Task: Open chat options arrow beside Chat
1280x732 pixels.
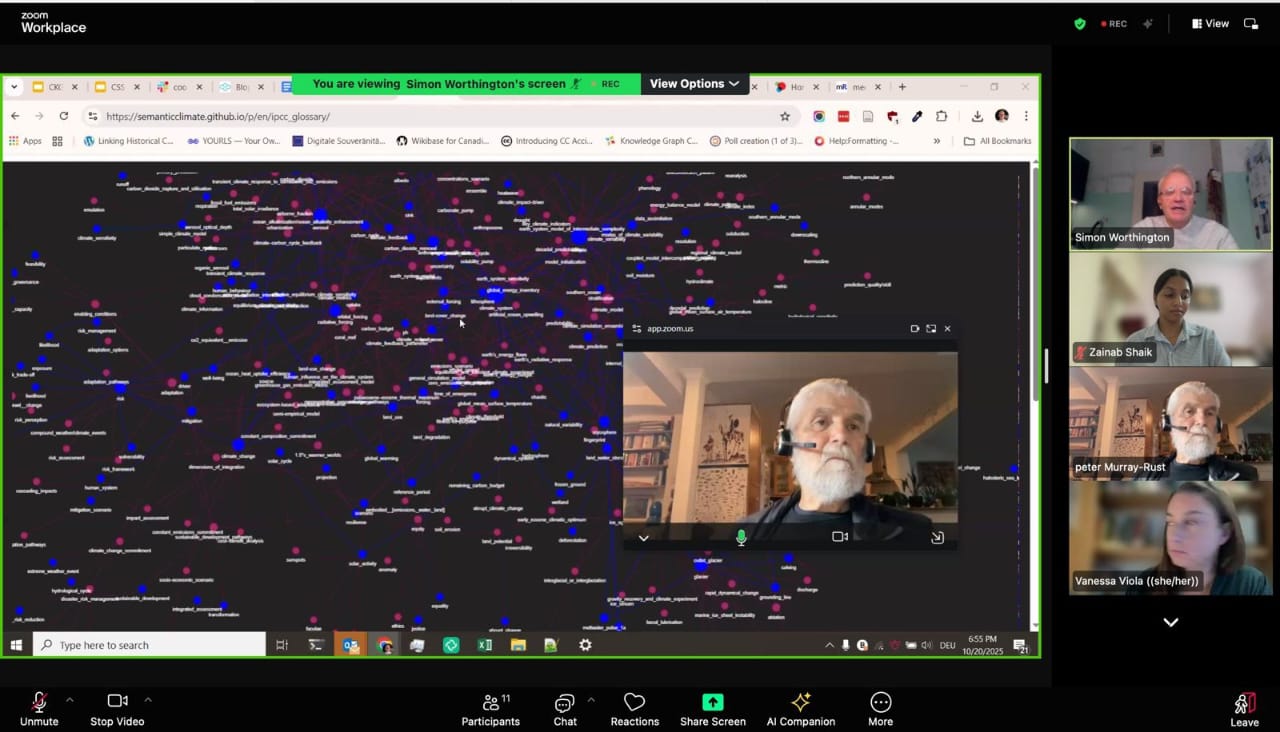Action: click(591, 700)
